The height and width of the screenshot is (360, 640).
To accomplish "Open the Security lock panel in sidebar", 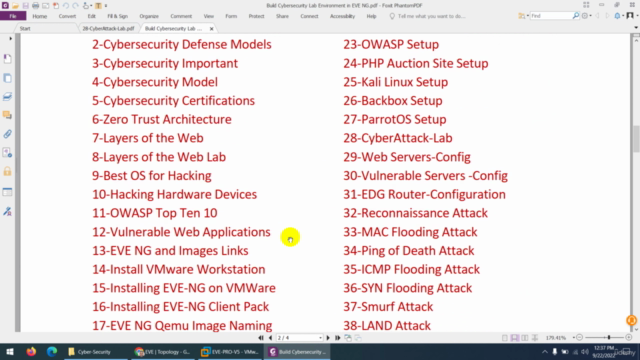I will 7,171.
